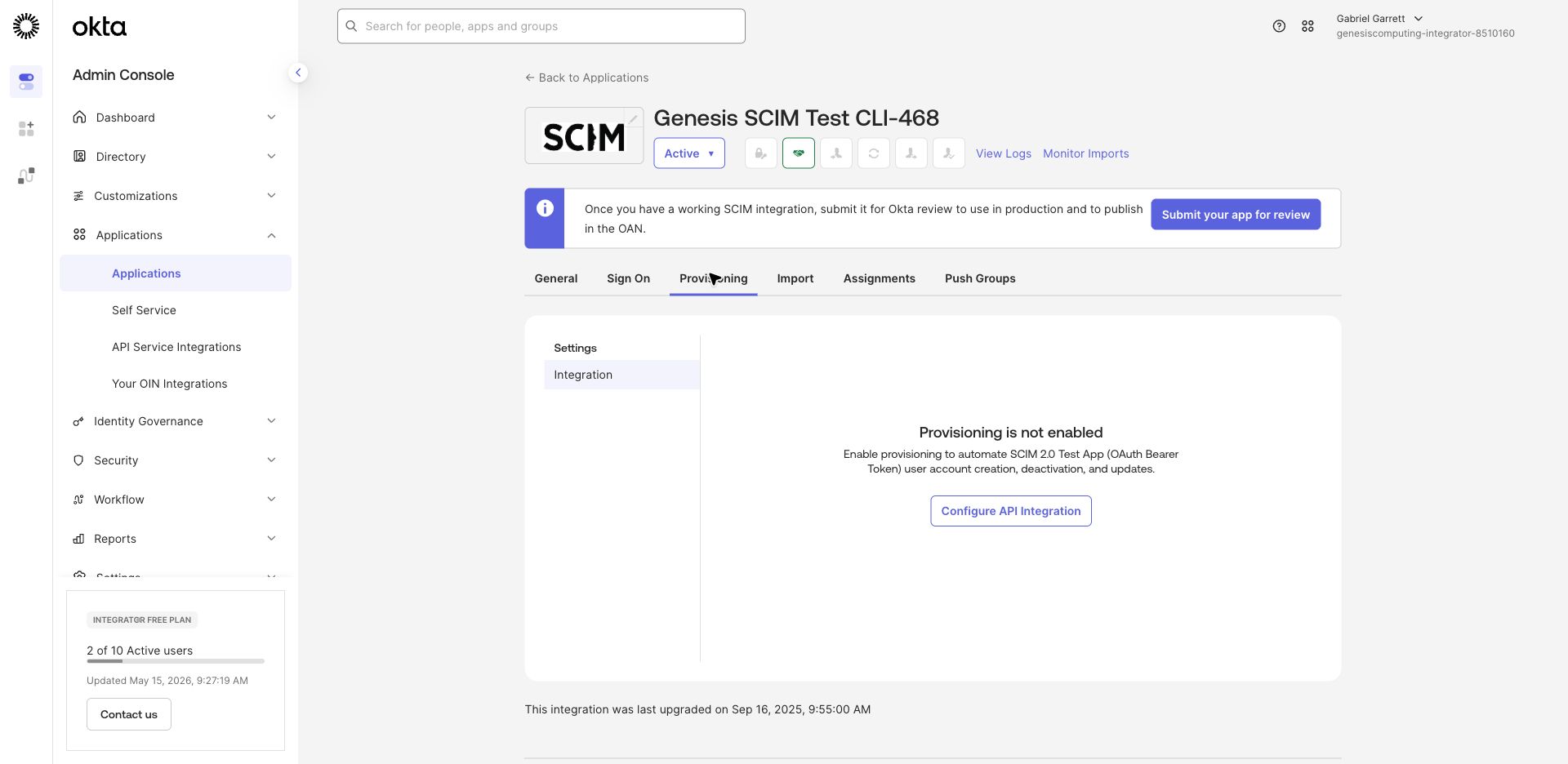The image size is (1568, 764).
Task: Switch to the Push Groups tab
Action: 980,278
